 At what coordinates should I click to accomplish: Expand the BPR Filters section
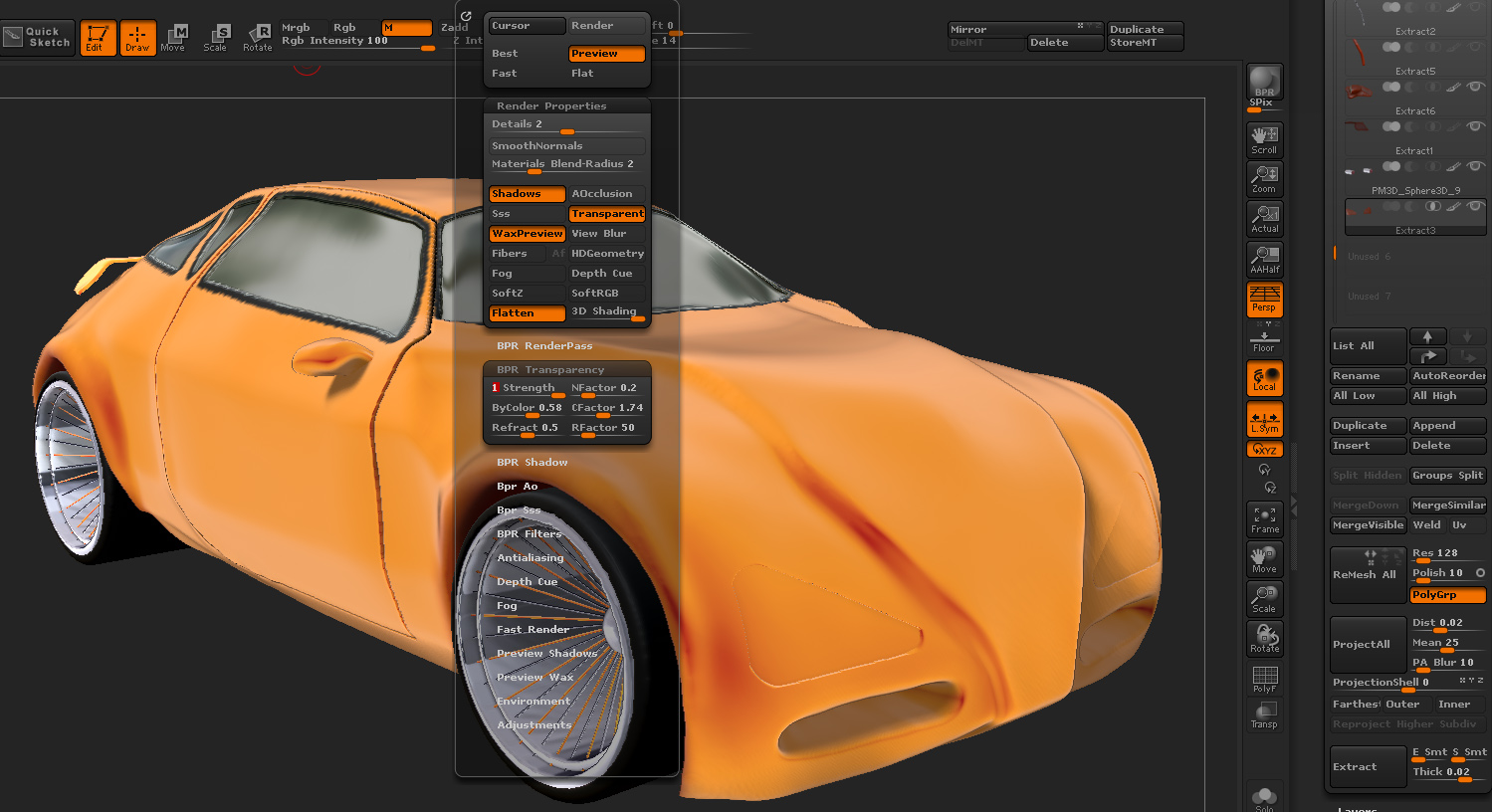coord(530,534)
